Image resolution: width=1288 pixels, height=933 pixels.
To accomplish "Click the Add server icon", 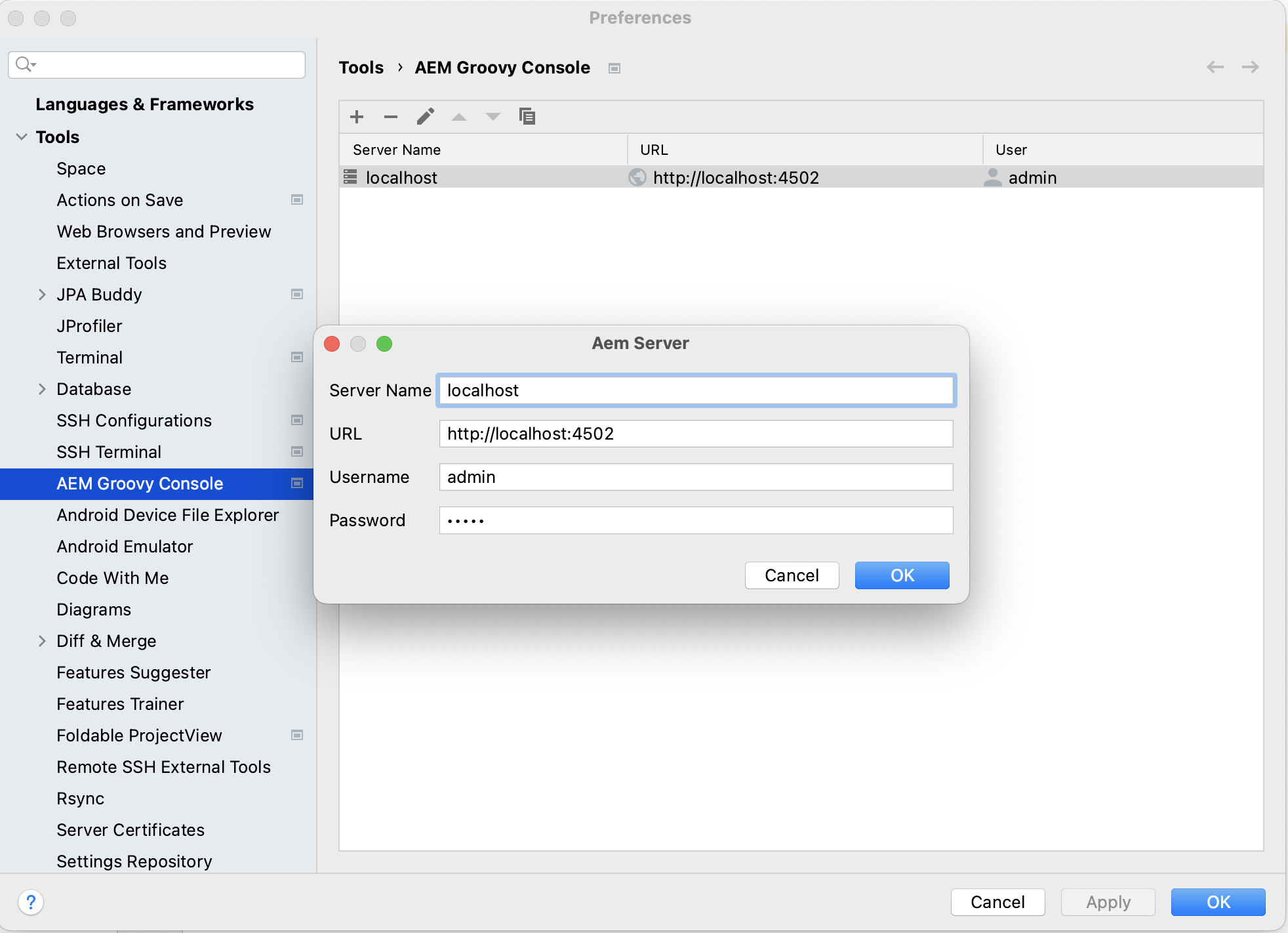I will [356, 117].
